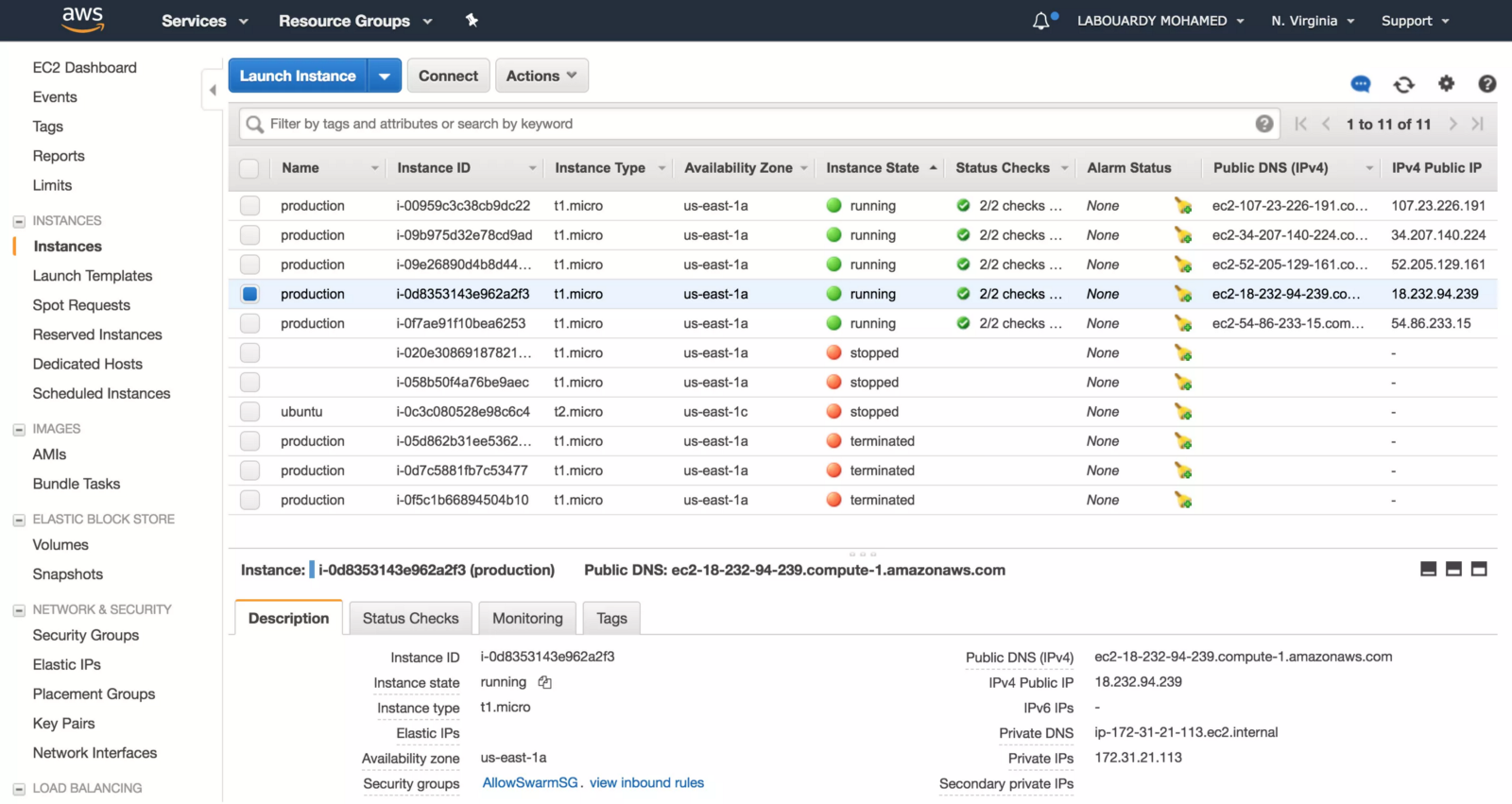The height and width of the screenshot is (804, 1512).
Task: Open the Monitoring tab
Action: 527,618
